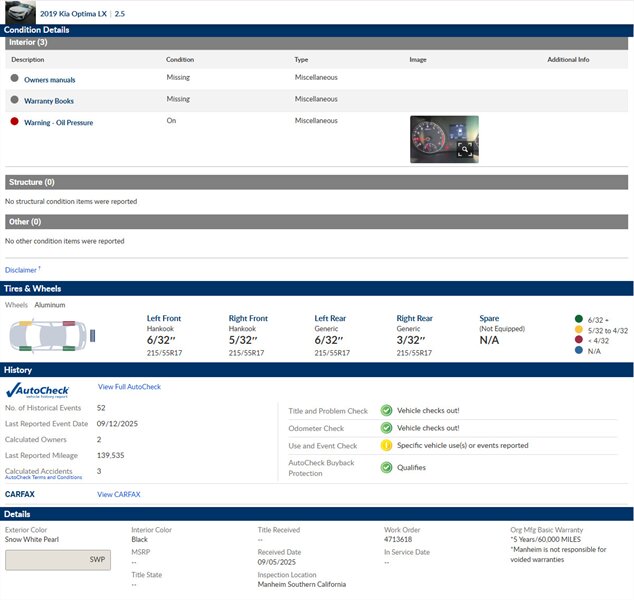The image size is (634, 600).
Task: Click the green check for Title and Problem Check
Action: tap(386, 411)
